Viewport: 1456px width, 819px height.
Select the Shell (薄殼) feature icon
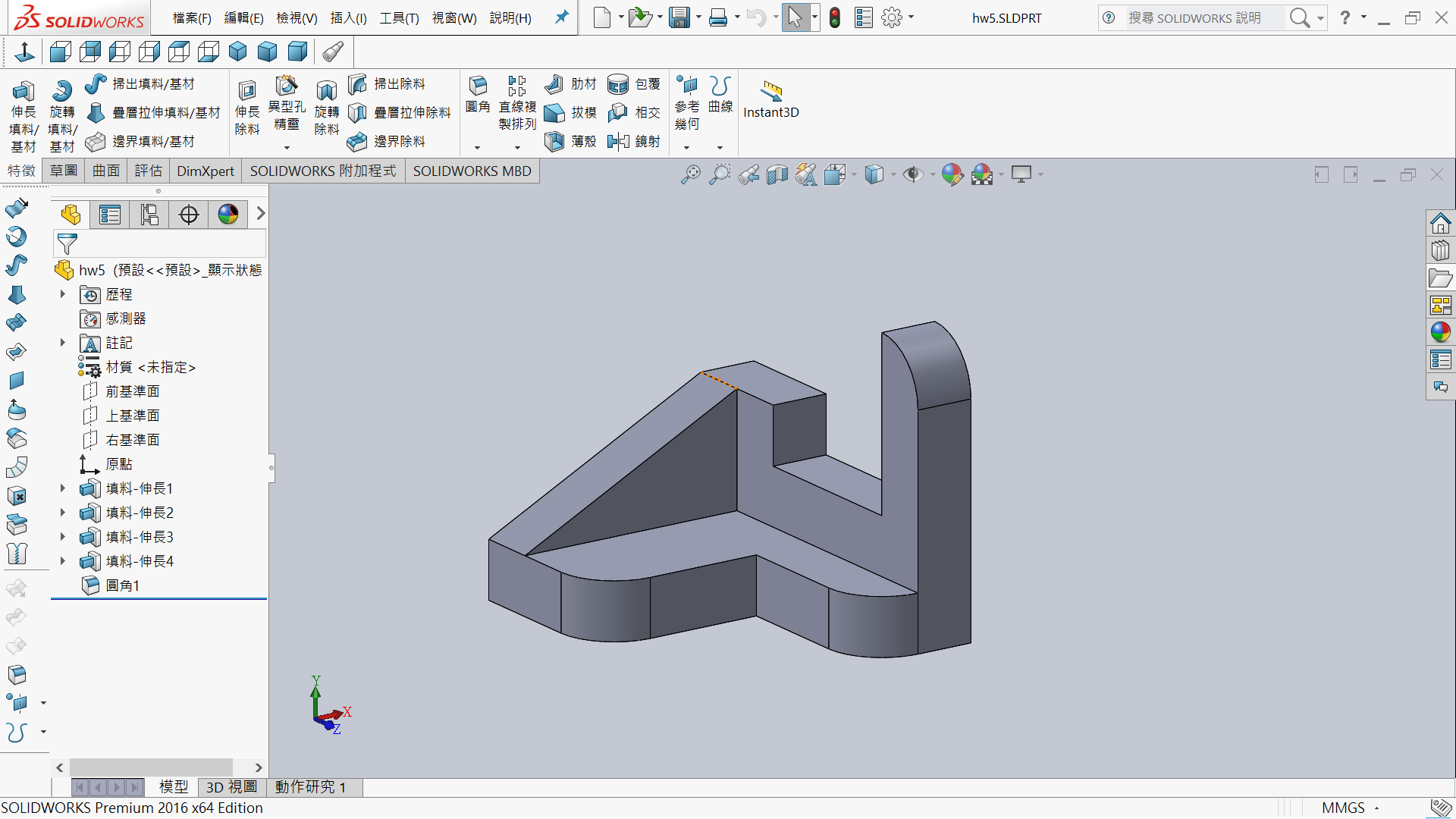[555, 141]
